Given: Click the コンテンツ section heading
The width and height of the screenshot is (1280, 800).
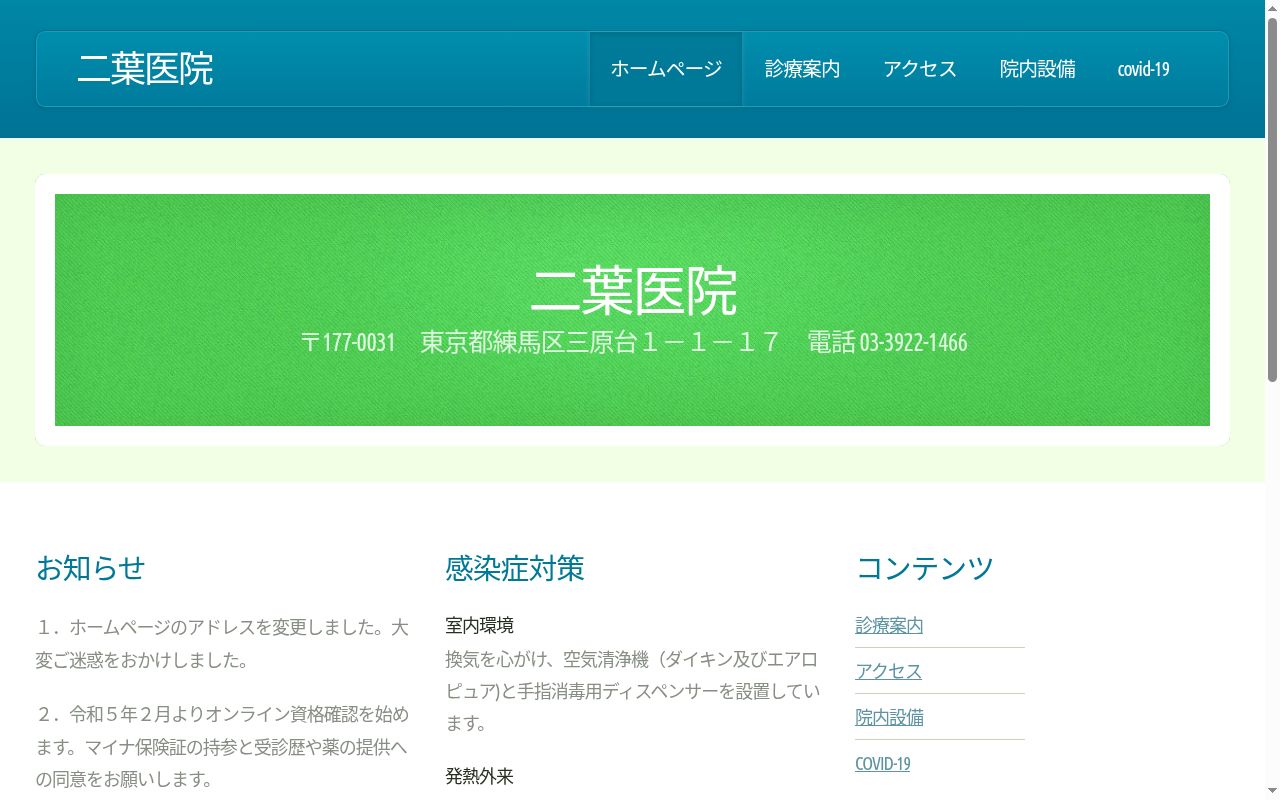Looking at the screenshot, I should click(x=925, y=568).
